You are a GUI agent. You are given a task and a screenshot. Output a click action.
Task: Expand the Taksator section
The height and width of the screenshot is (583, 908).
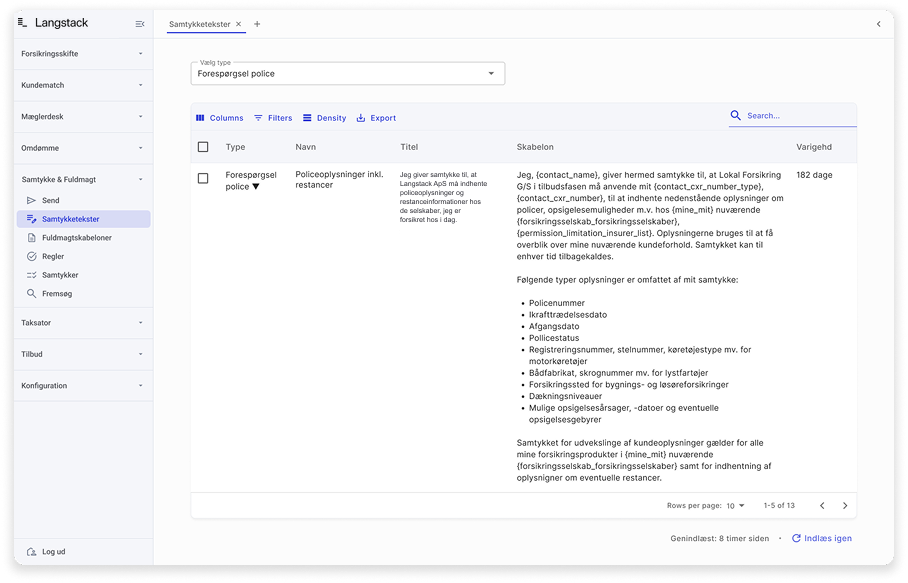(82, 322)
